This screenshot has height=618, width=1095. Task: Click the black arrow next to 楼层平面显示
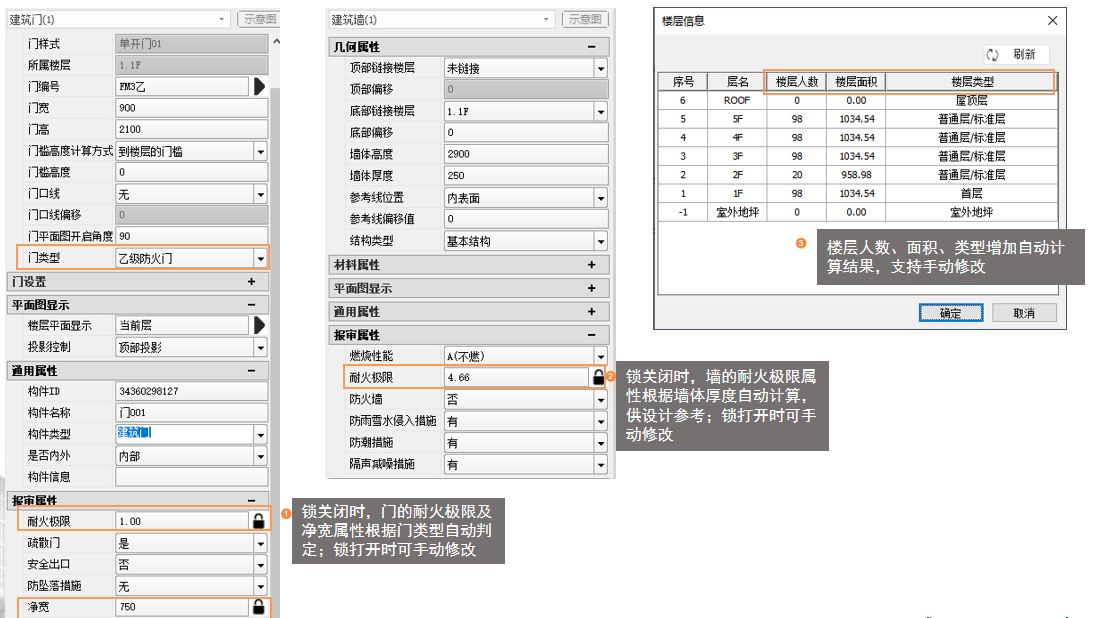[259, 325]
